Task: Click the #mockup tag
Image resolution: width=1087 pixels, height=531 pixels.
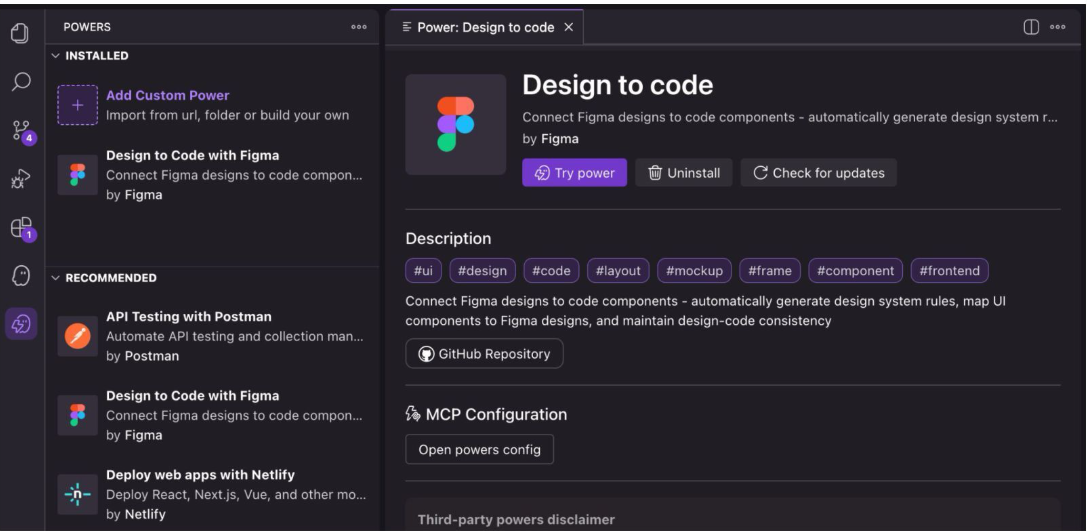Action: coord(694,270)
